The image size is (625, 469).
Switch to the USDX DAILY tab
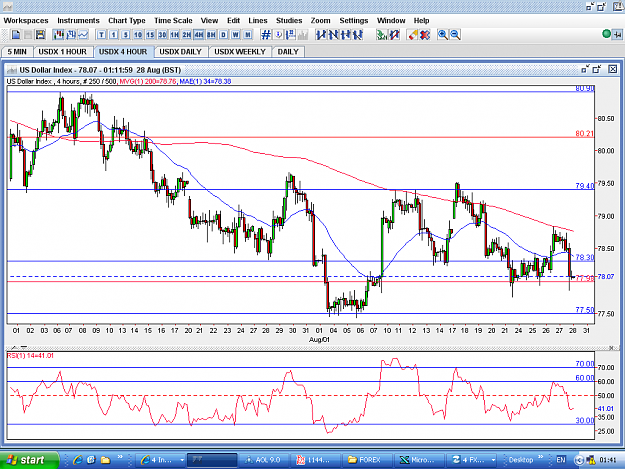coord(181,52)
